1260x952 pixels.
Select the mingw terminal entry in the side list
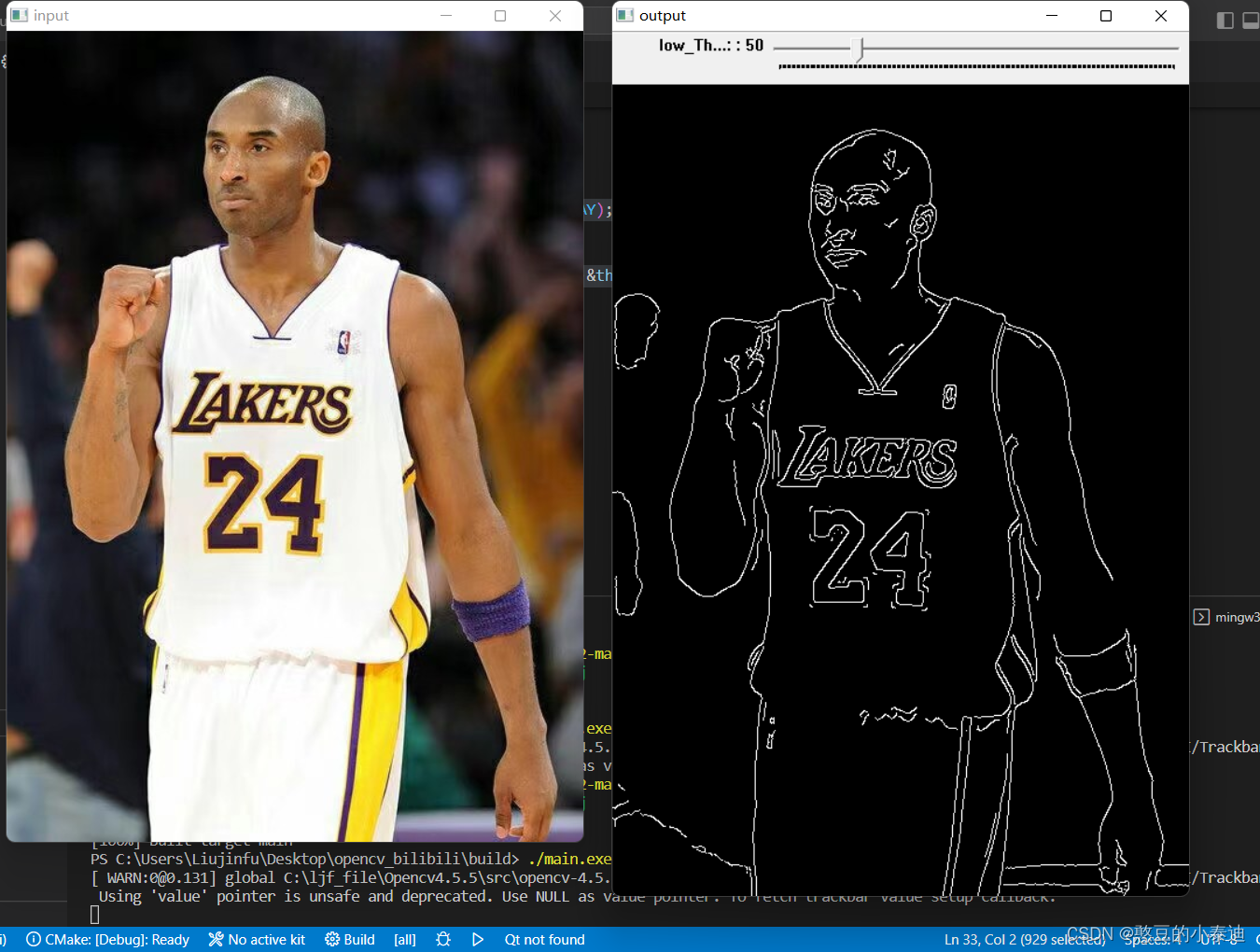point(1226,617)
